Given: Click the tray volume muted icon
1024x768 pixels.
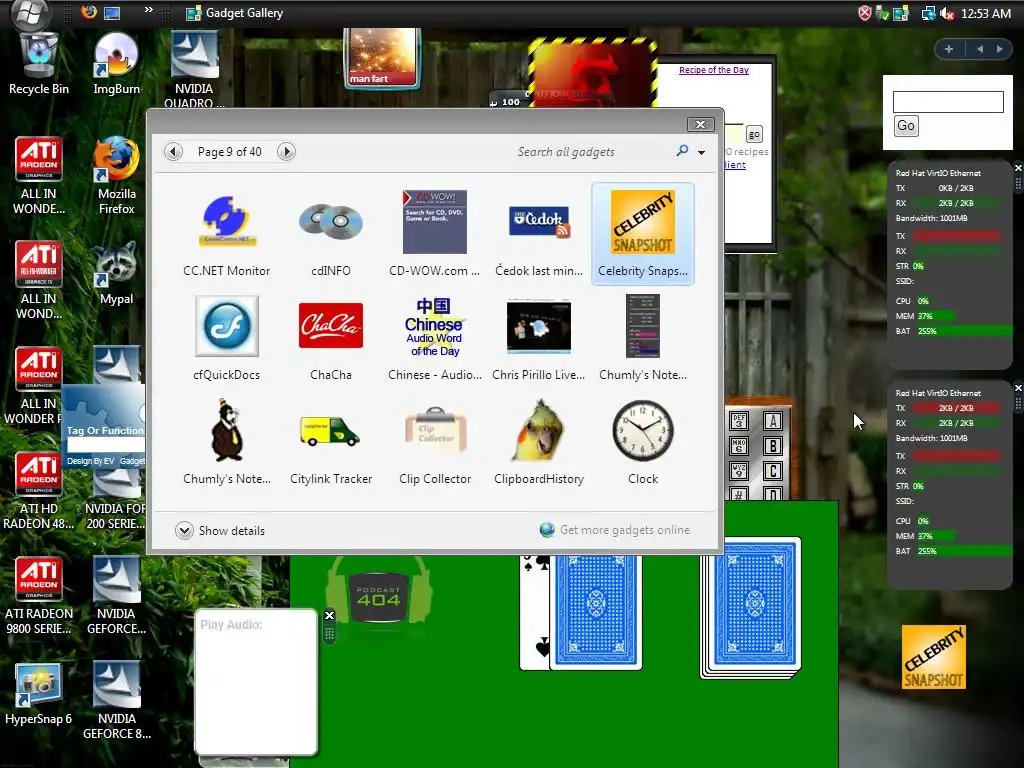Looking at the screenshot, I should 947,13.
